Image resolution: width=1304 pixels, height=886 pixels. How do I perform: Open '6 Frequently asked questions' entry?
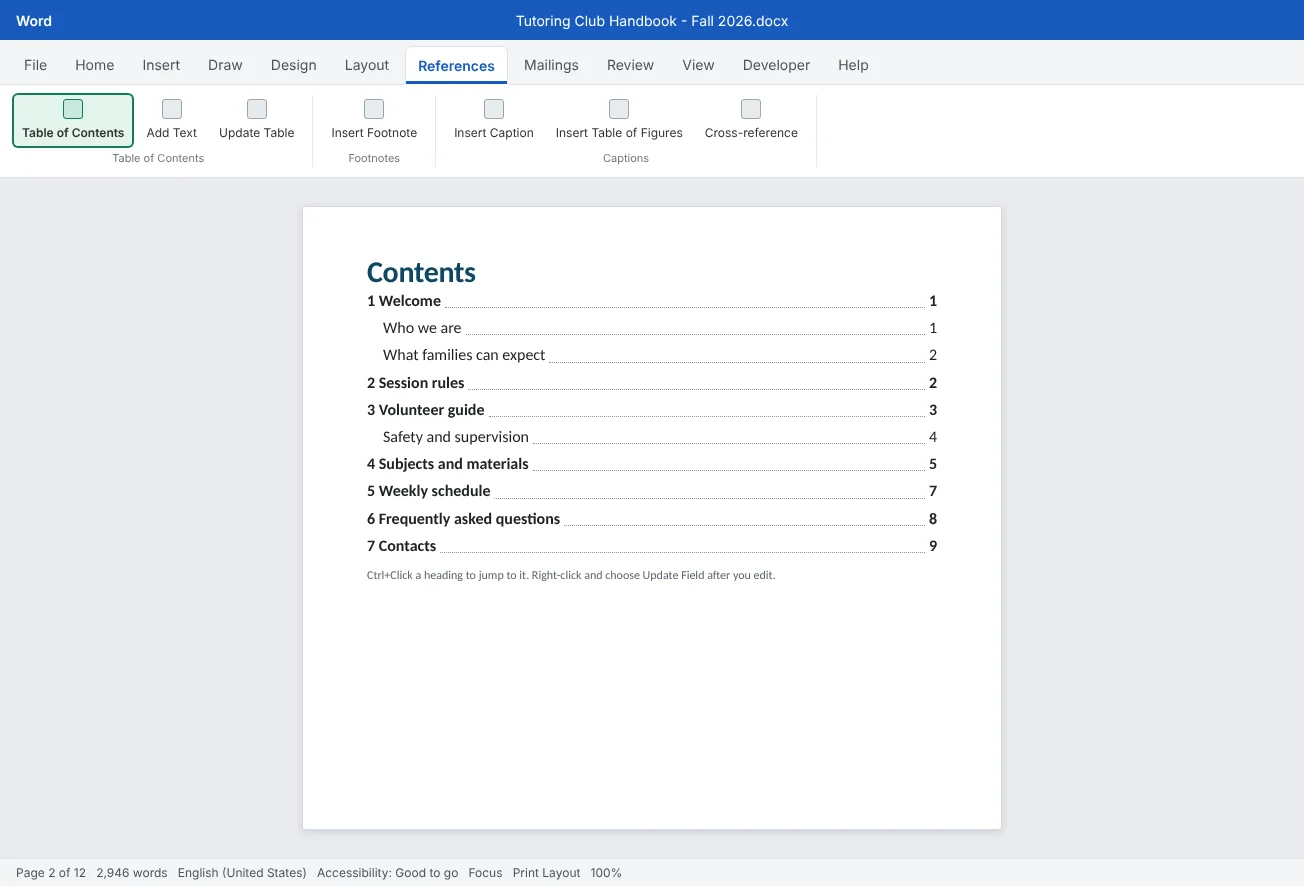(652, 519)
